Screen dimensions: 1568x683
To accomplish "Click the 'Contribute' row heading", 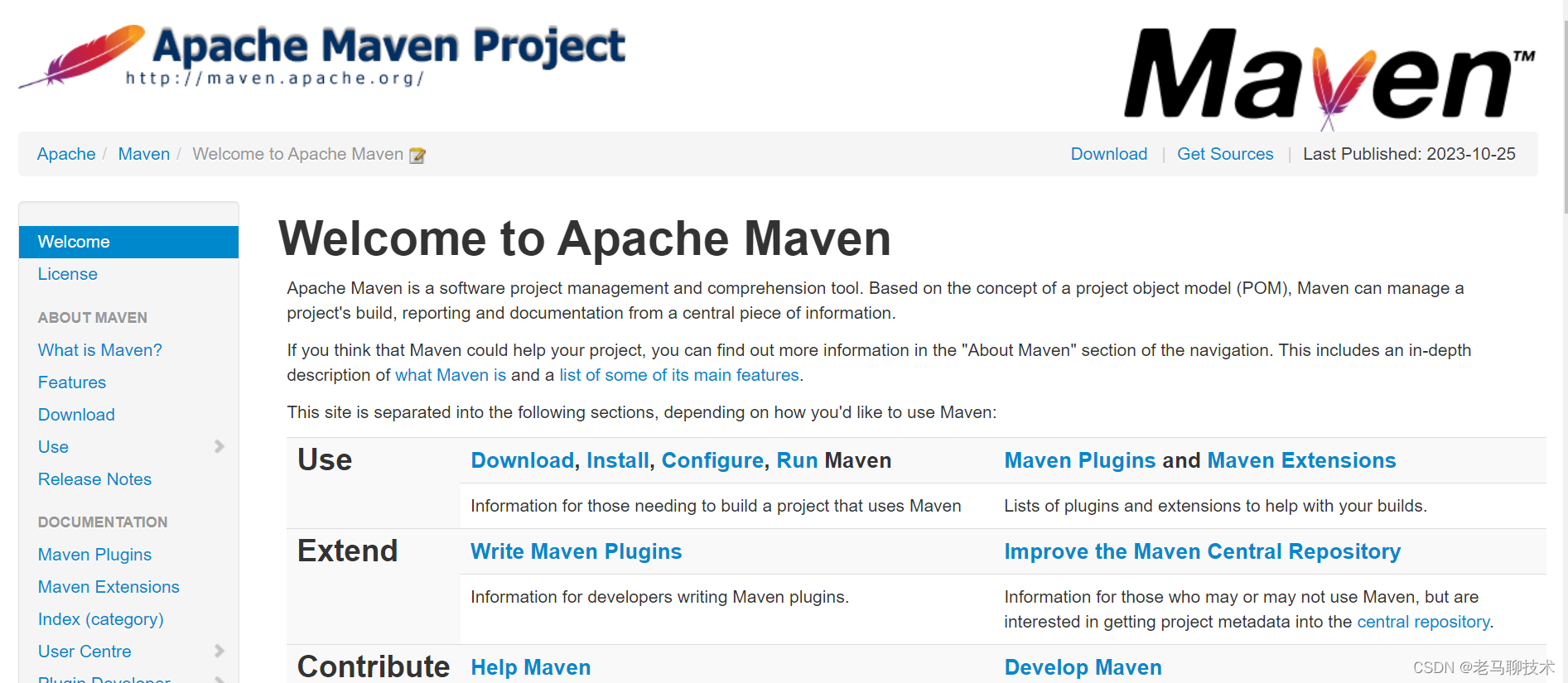I will tap(374, 666).
